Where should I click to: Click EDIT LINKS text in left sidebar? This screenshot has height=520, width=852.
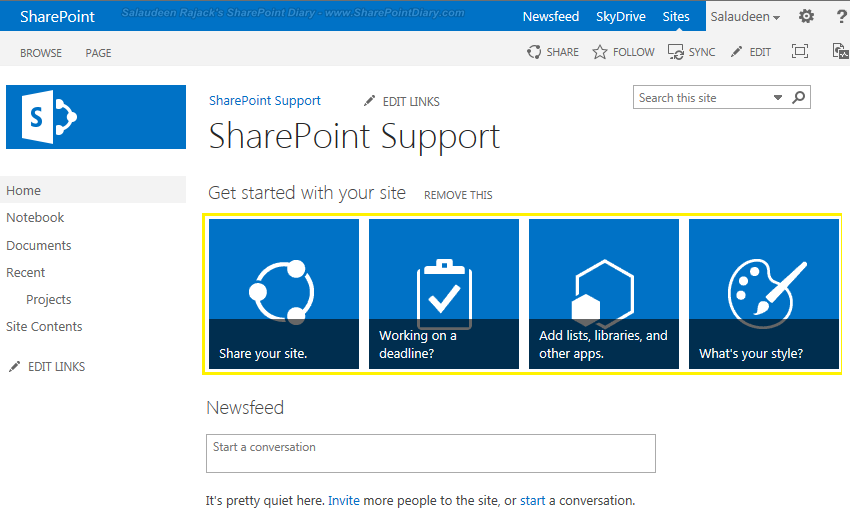[57, 367]
